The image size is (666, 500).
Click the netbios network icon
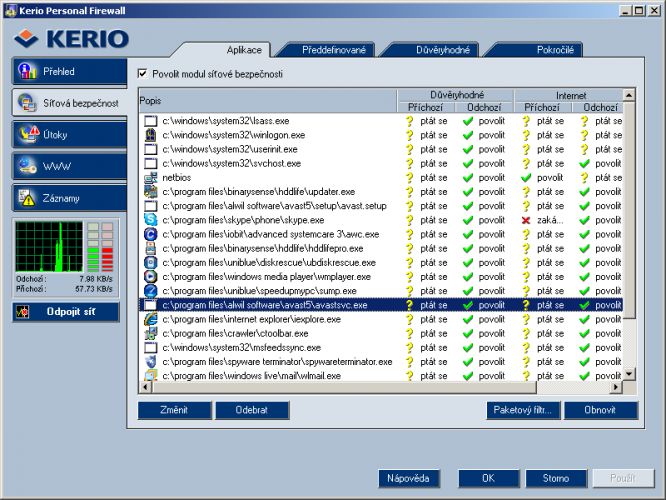(150, 178)
